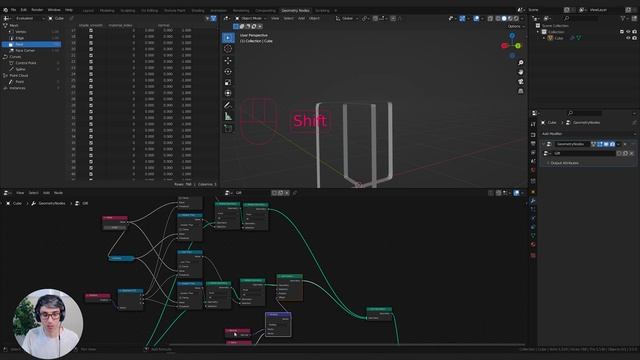Switch to the Geometry Nodes workspace tab
The image size is (640, 360).
click(296, 10)
